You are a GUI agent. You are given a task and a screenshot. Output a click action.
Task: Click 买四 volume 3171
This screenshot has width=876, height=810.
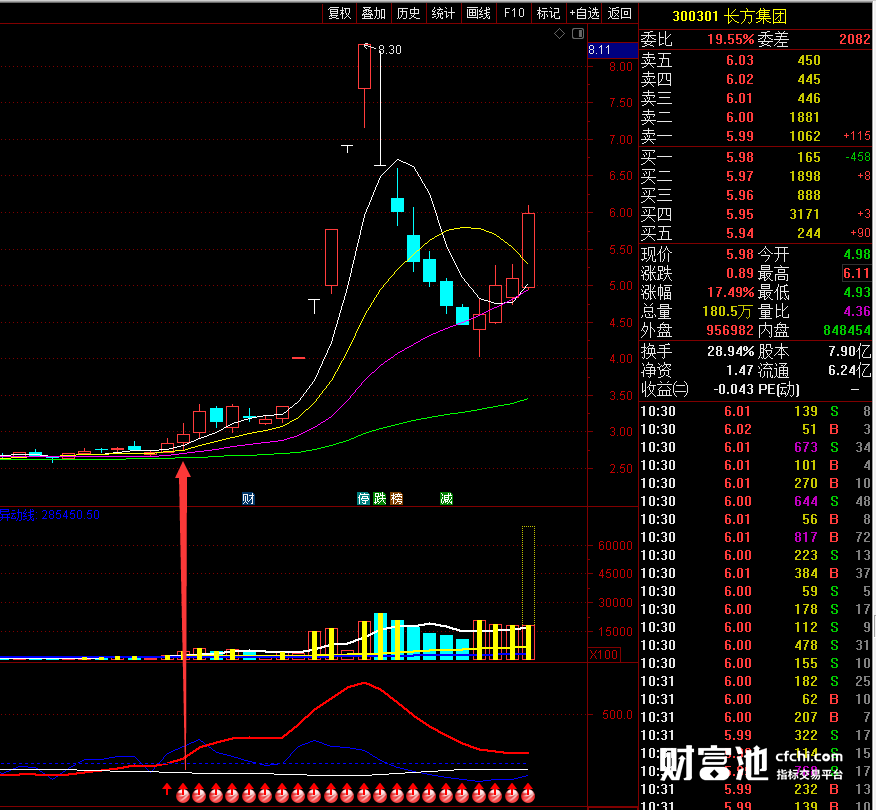click(804, 214)
